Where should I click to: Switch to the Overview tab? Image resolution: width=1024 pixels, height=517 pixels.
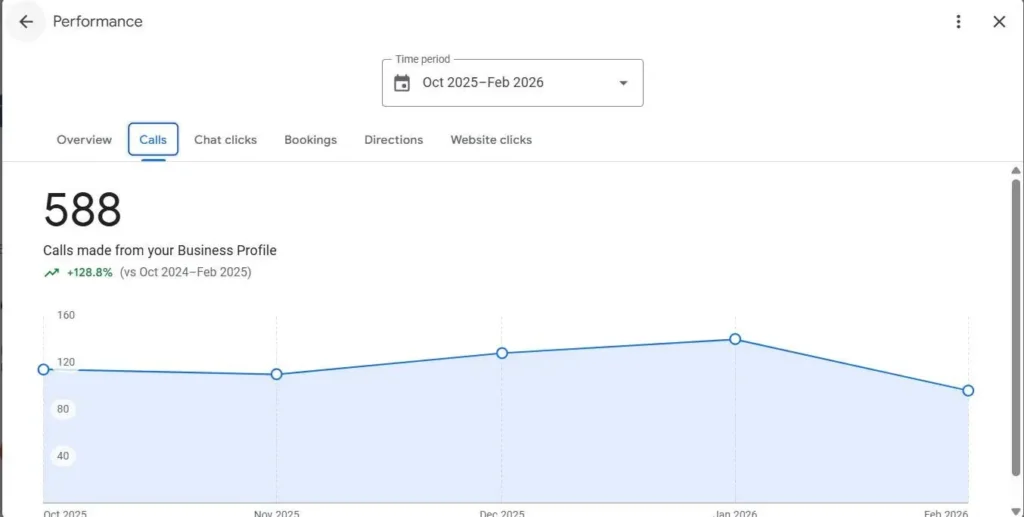(84, 140)
